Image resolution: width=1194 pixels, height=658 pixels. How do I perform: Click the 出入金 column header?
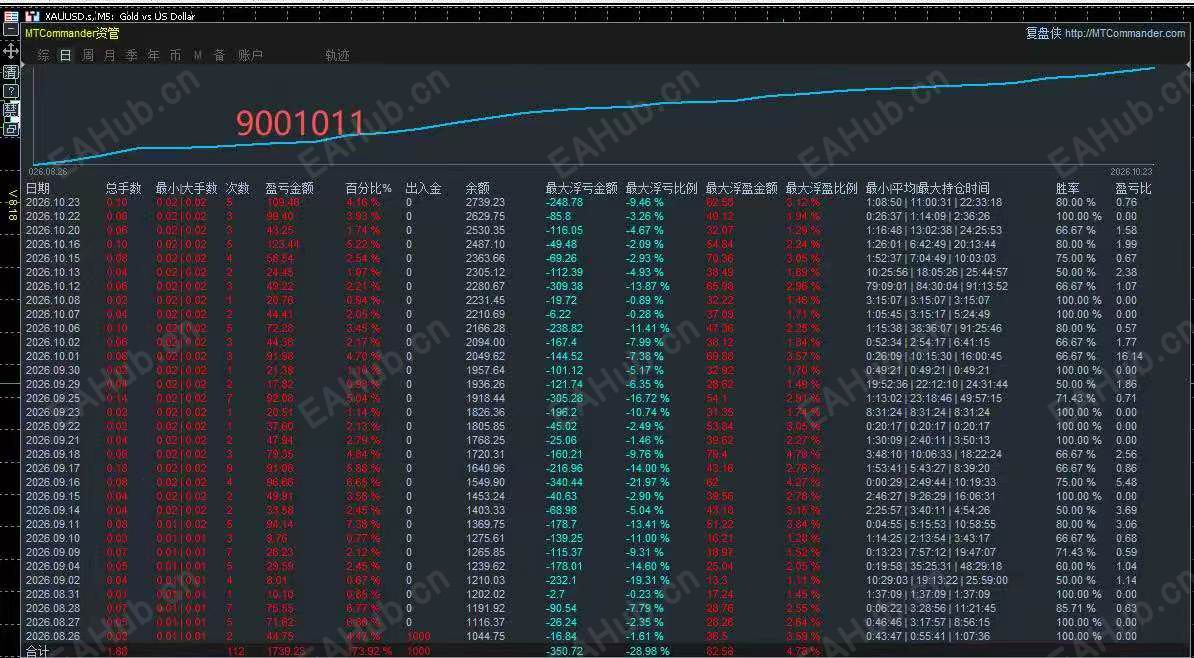coord(423,188)
